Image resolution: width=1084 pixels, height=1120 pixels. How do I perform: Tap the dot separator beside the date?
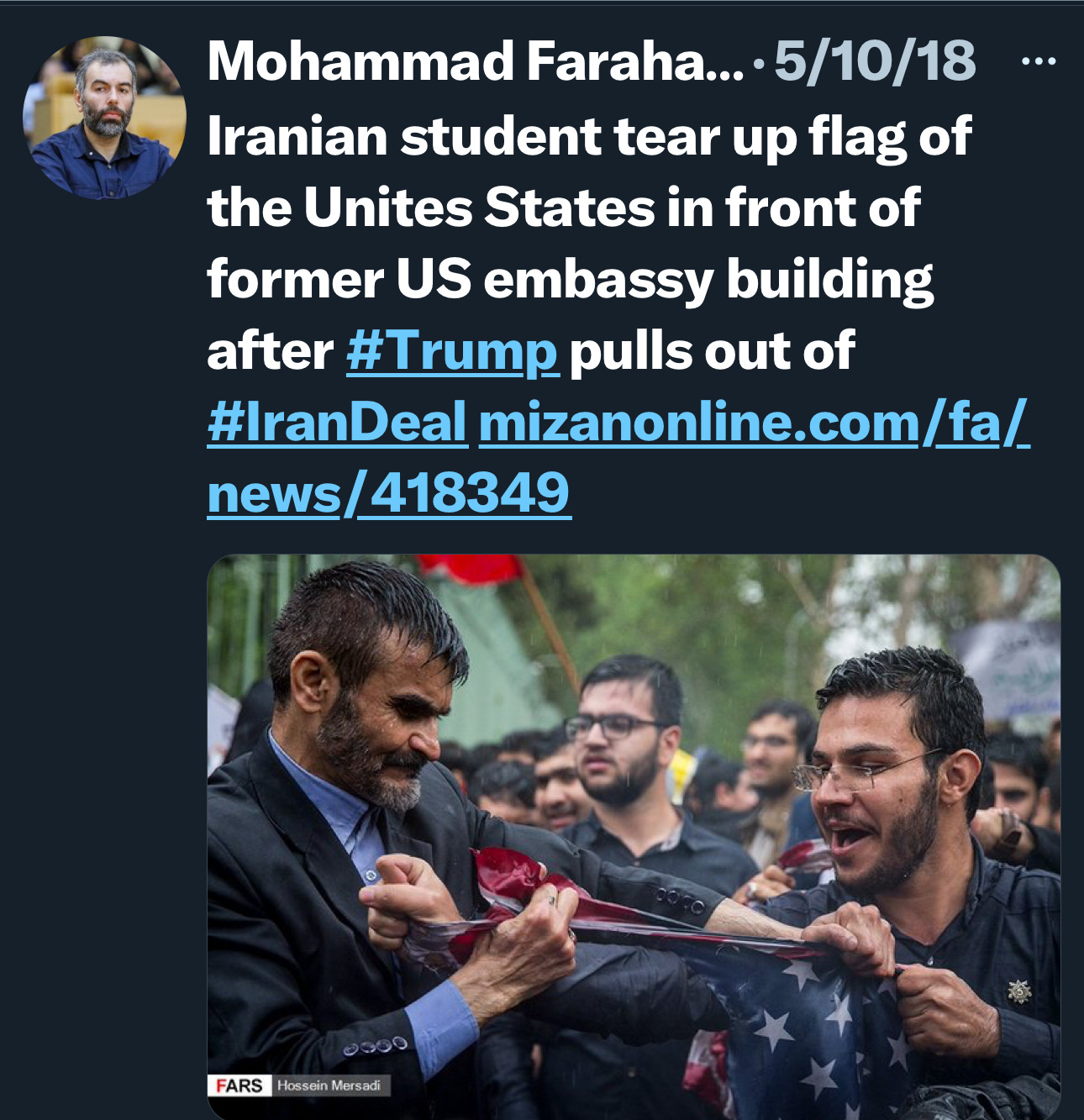point(759,65)
